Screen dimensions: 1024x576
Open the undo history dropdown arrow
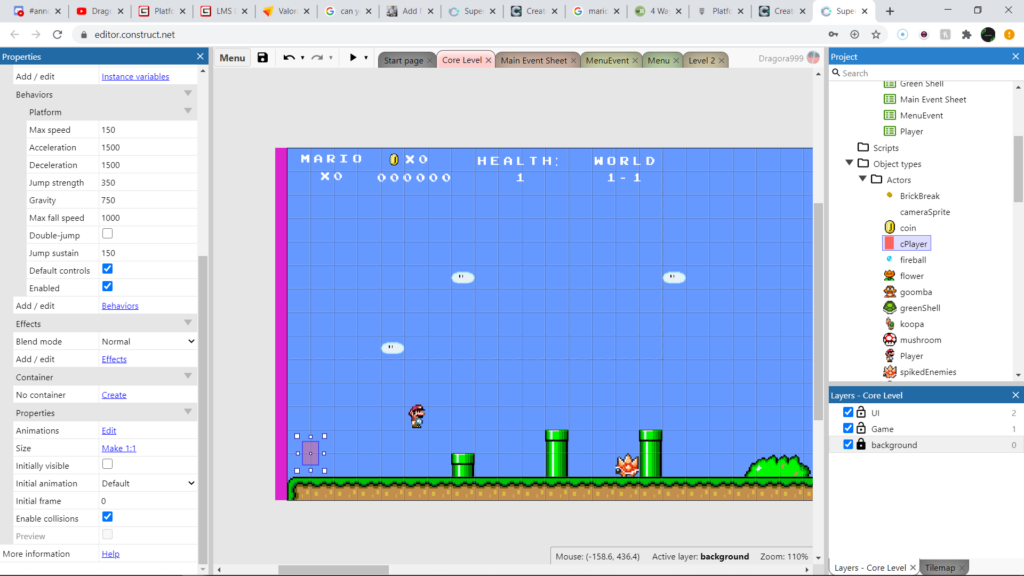pyautogui.click(x=302, y=58)
